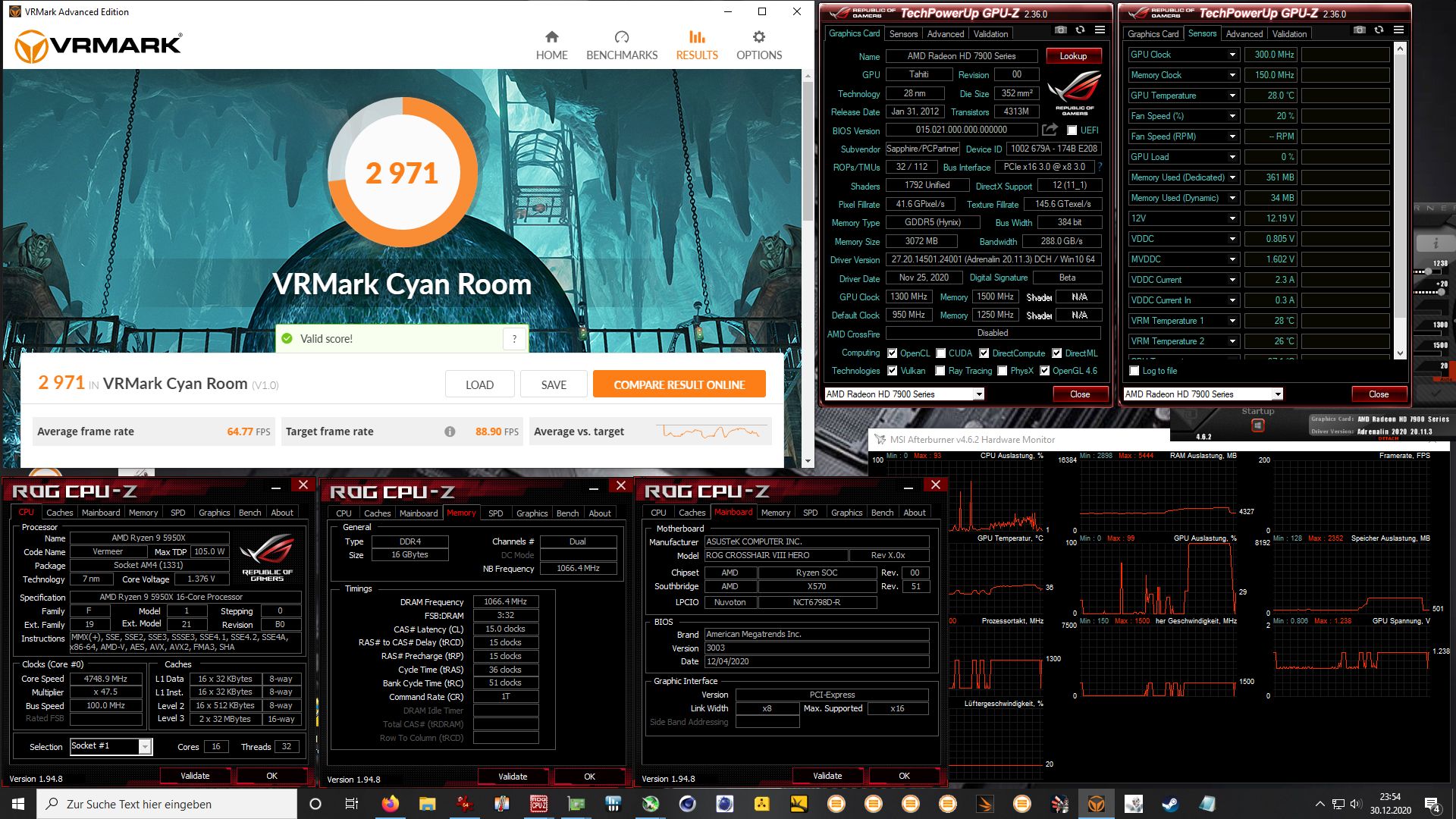Viewport: 1456px width, 819px height.
Task: Refresh data in left GPU-Z window
Action: pos(1080,30)
